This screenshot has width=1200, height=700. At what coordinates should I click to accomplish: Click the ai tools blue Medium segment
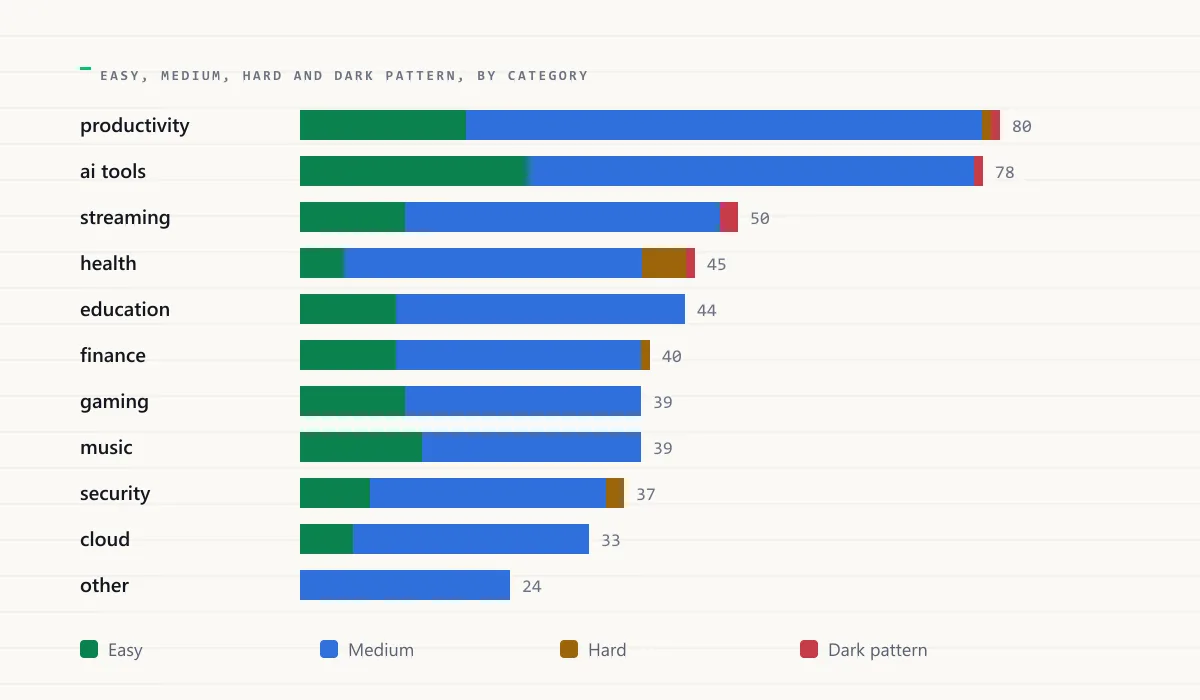tap(751, 171)
